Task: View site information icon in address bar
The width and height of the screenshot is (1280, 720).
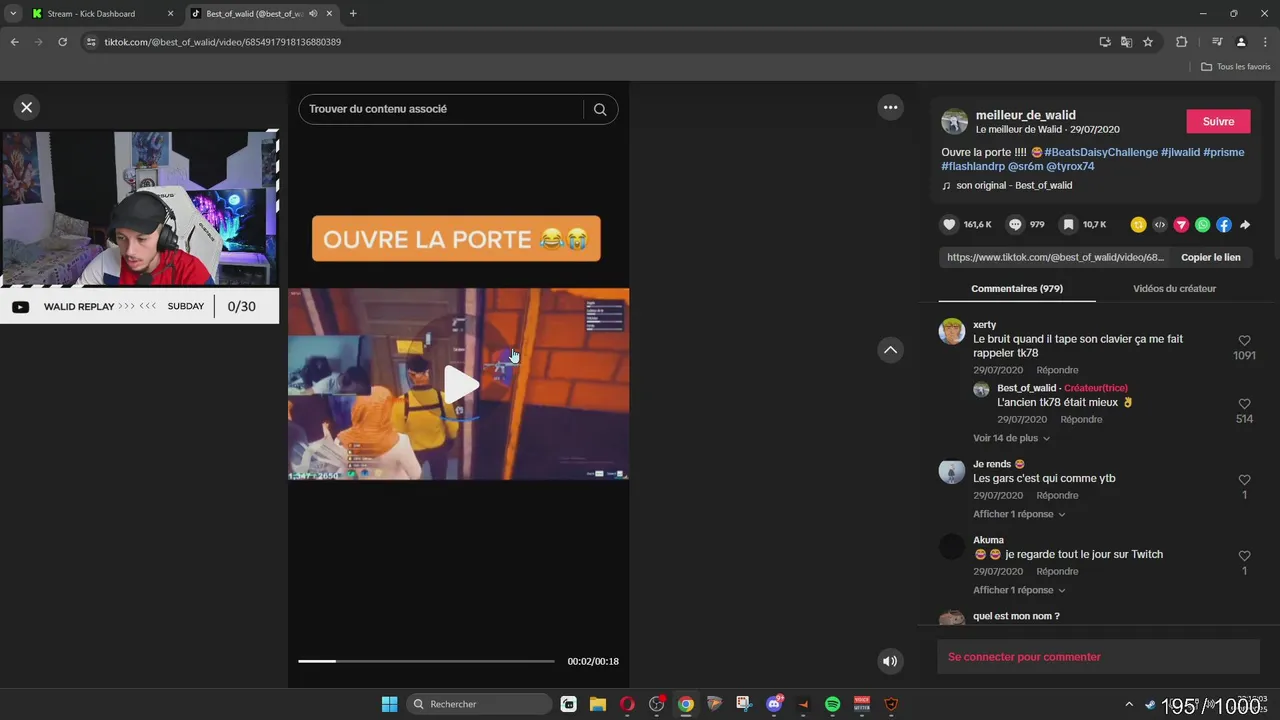Action: coord(91,42)
